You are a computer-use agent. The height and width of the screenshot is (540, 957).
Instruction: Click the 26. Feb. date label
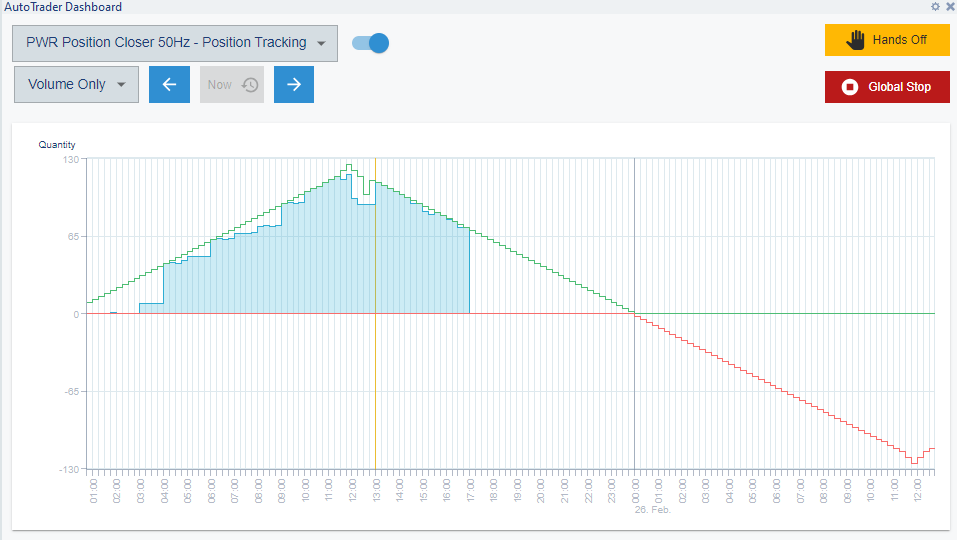[654, 509]
